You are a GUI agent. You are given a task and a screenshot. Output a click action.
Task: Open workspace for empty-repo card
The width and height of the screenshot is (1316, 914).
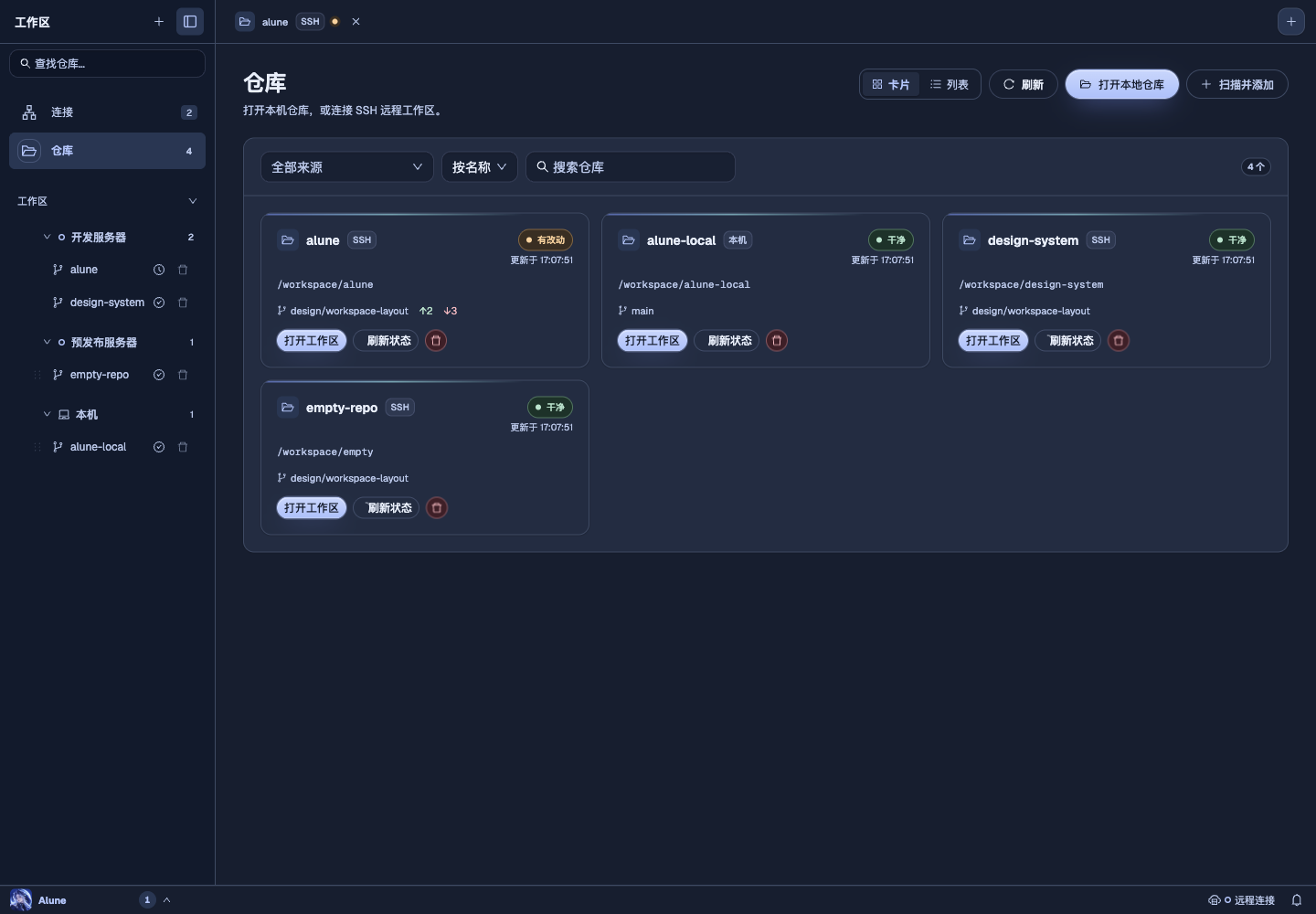pos(312,508)
